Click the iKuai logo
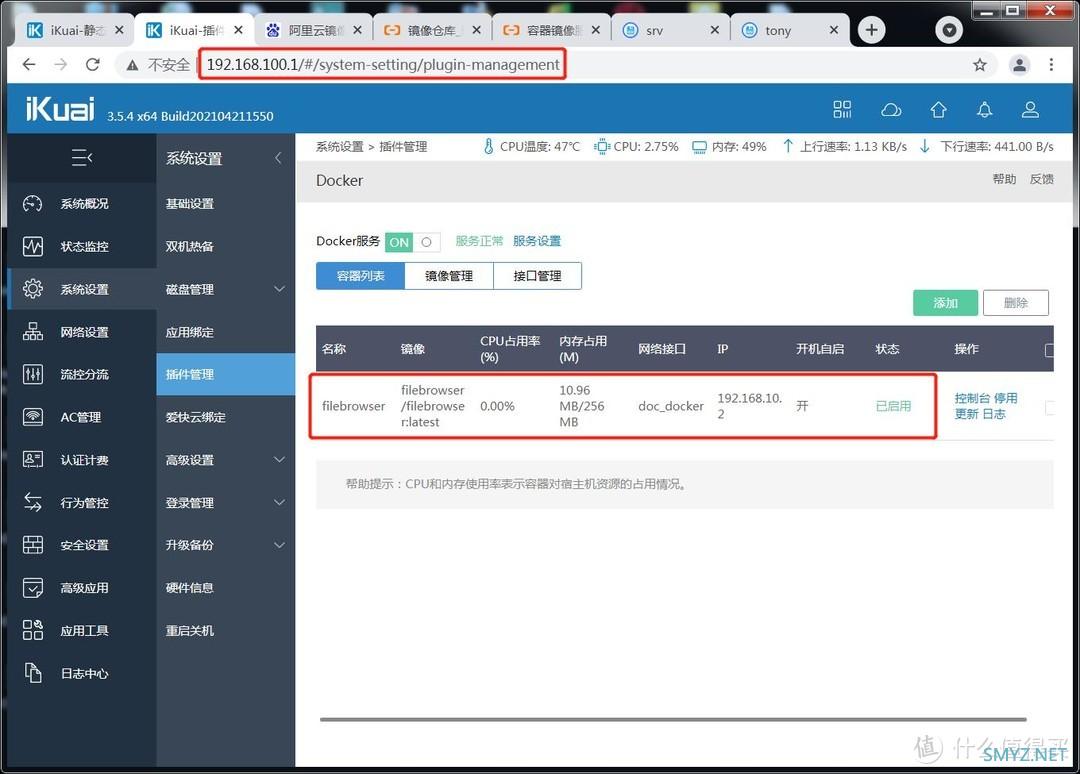 (x=60, y=109)
